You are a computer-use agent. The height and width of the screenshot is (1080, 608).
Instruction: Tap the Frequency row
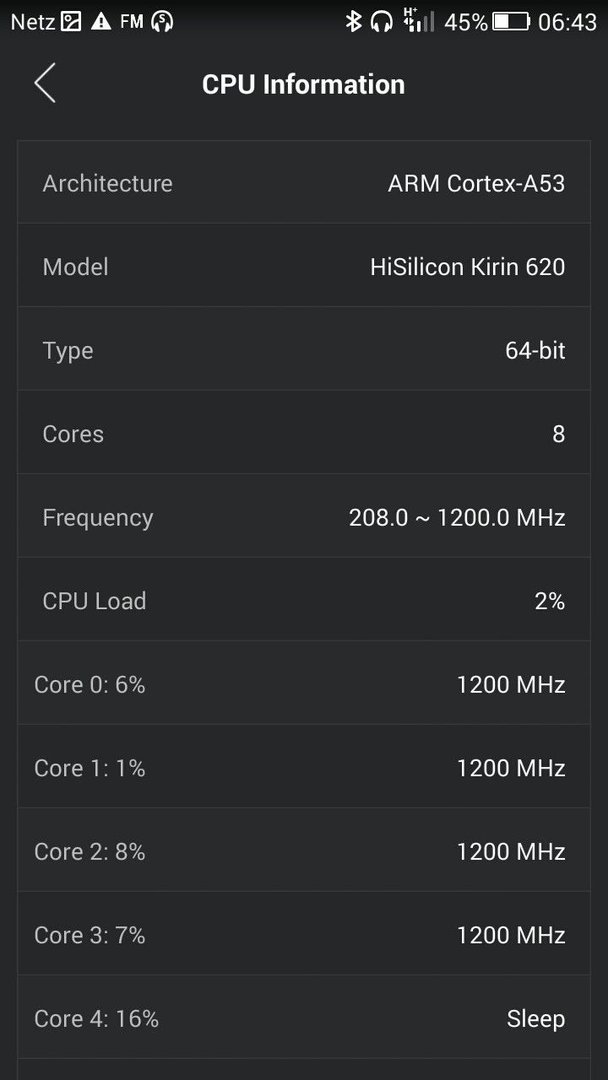click(304, 517)
